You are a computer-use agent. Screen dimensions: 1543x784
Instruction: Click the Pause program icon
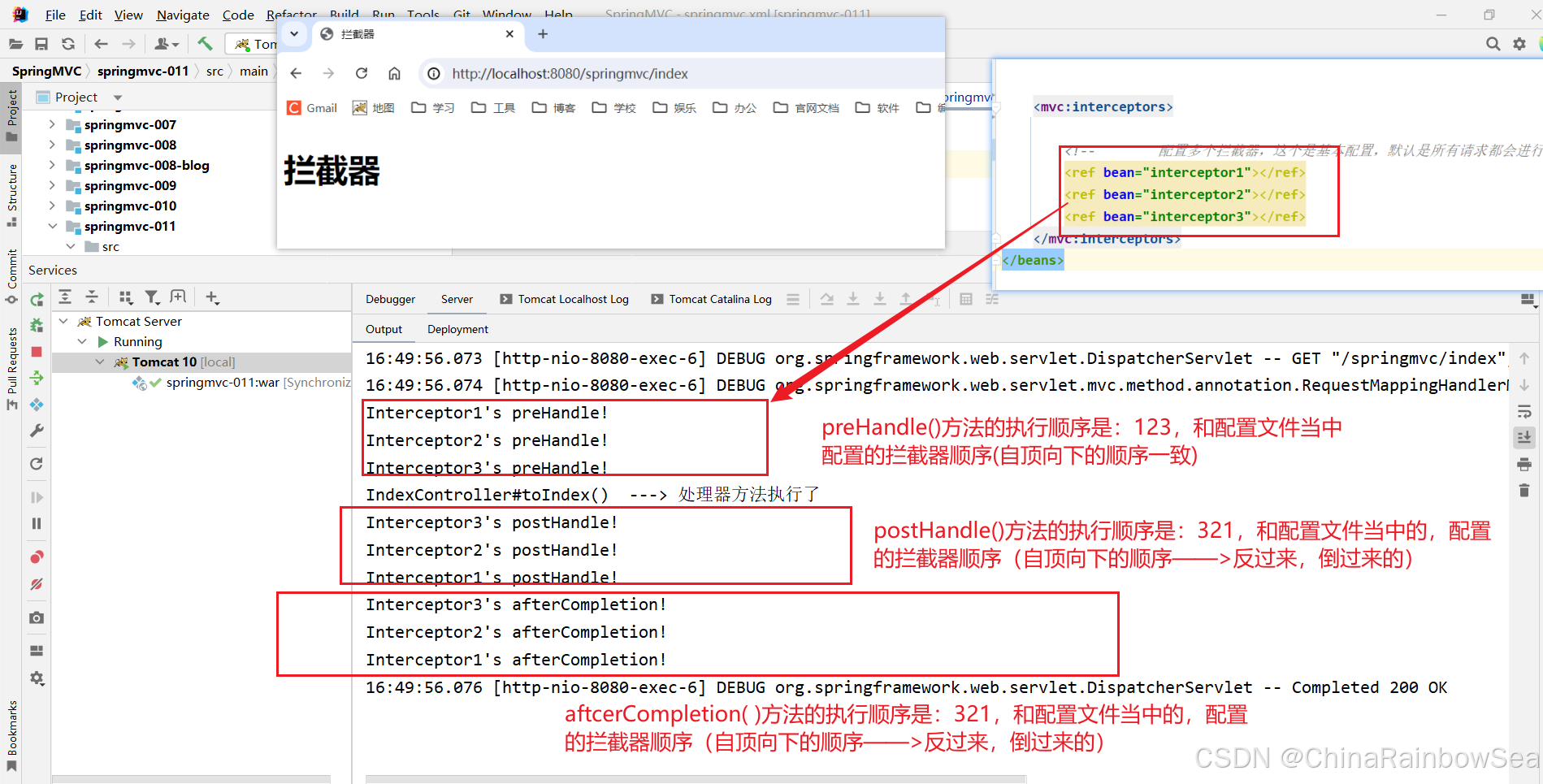[37, 524]
